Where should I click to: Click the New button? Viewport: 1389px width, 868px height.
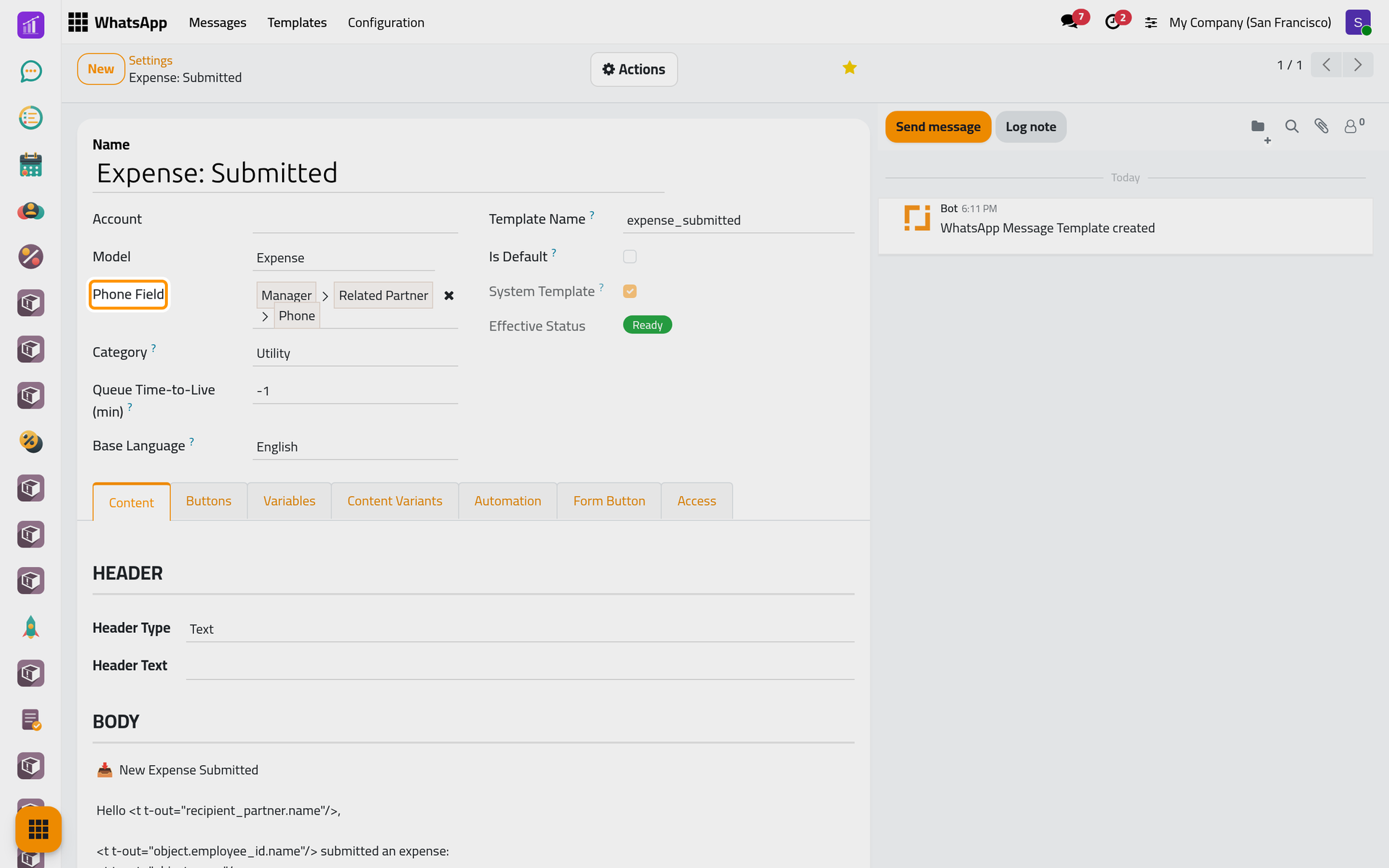(x=101, y=69)
